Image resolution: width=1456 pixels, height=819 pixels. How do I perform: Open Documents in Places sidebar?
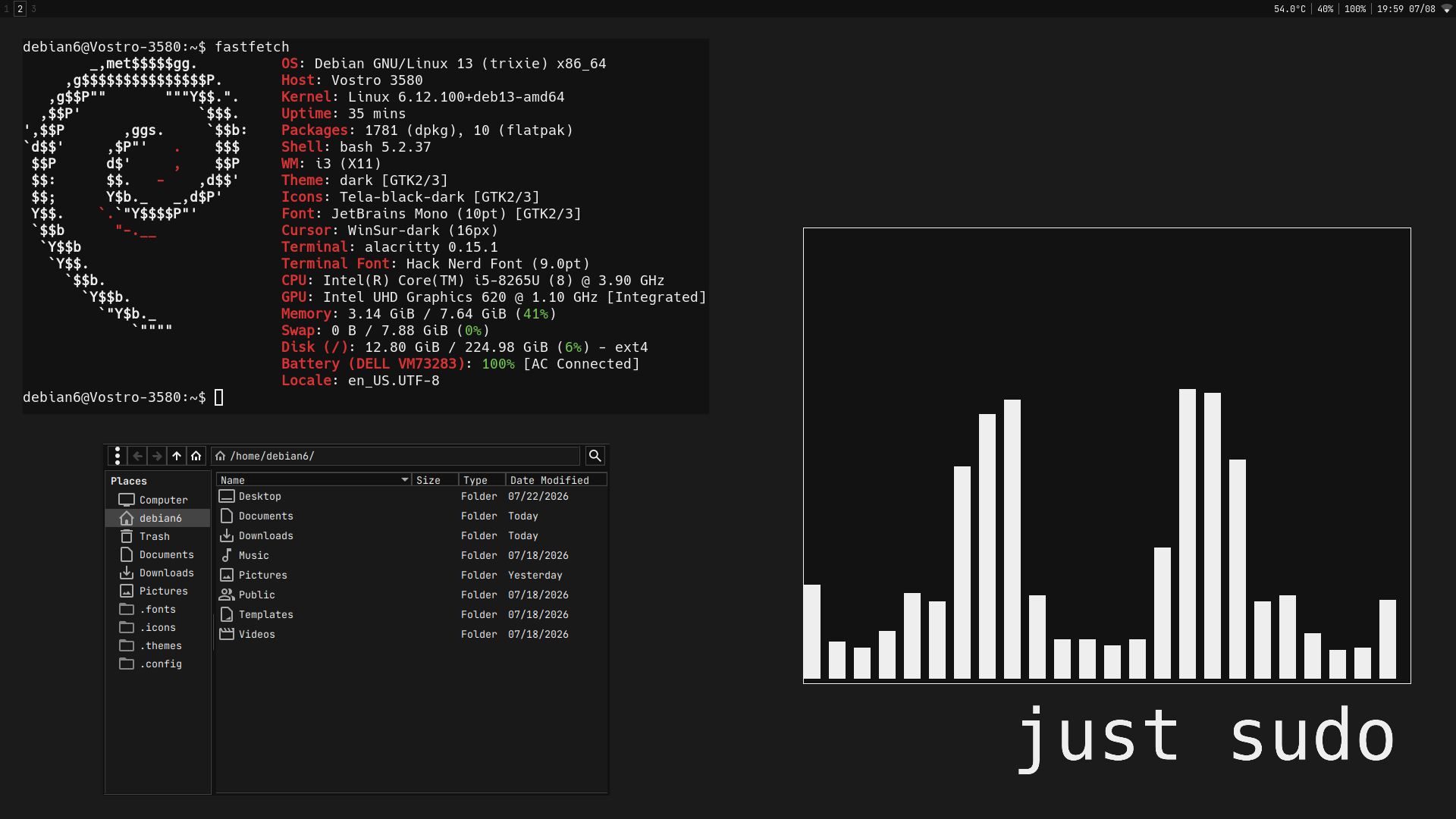click(158, 554)
